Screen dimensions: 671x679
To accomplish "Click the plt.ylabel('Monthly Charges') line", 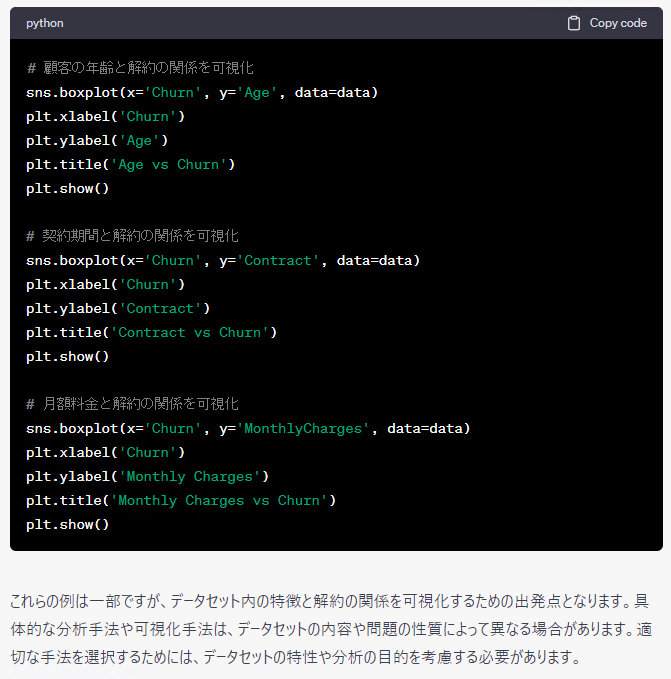I will 147,476.
